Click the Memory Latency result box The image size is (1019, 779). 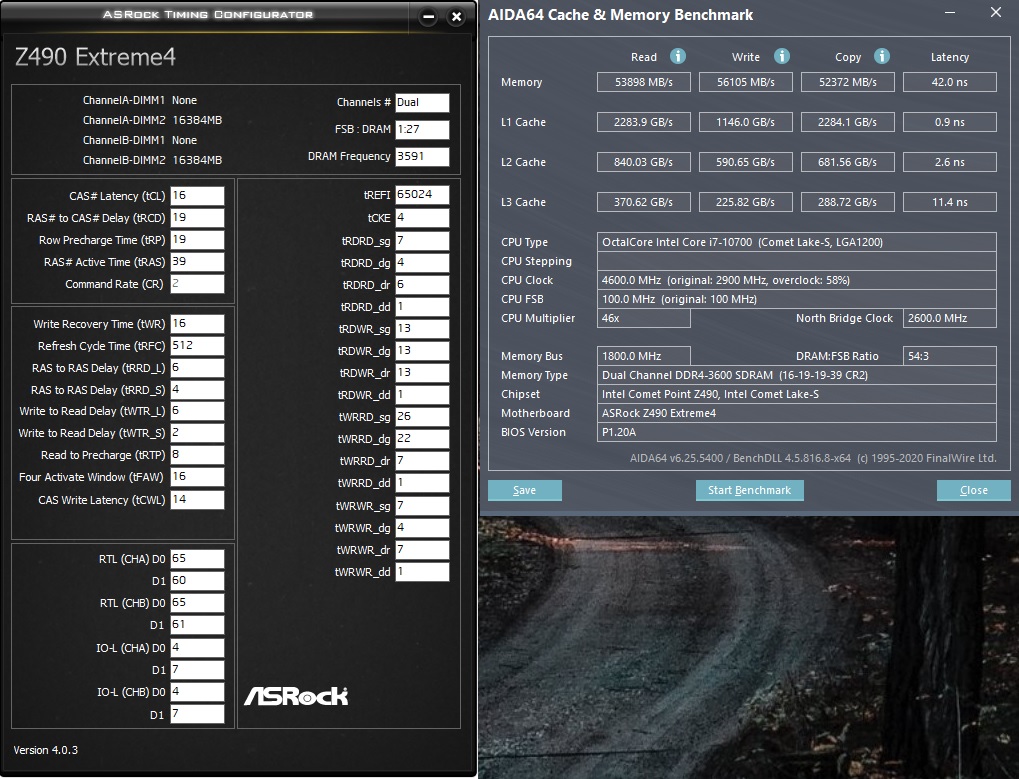[x=949, y=82]
